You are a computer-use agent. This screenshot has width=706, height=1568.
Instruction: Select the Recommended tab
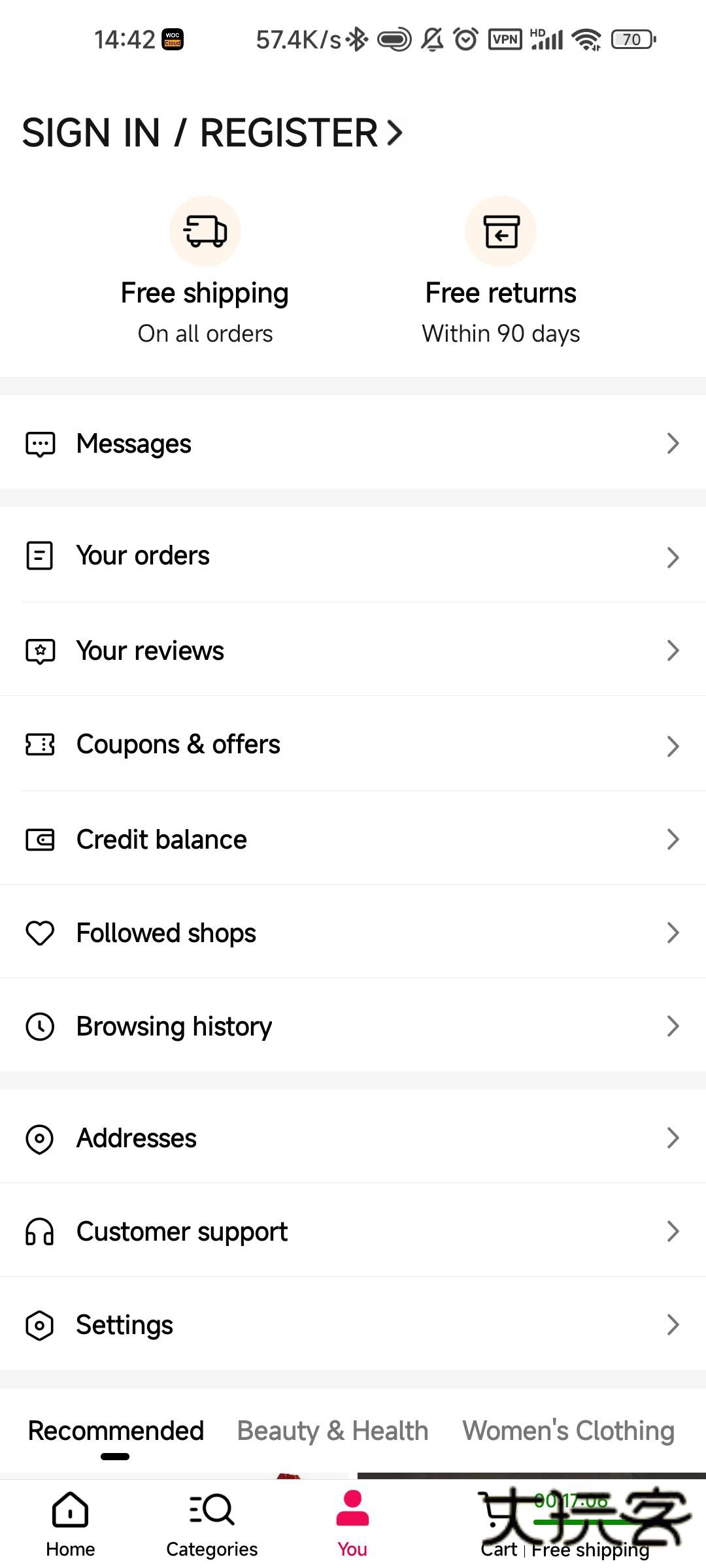click(116, 1431)
